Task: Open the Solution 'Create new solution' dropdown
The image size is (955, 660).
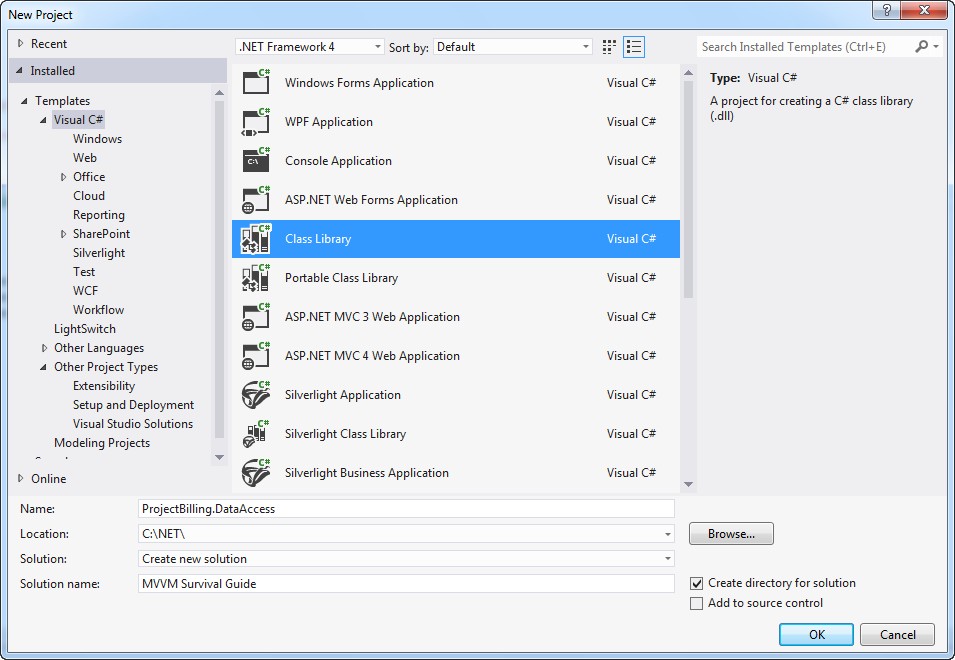Action: pos(668,559)
